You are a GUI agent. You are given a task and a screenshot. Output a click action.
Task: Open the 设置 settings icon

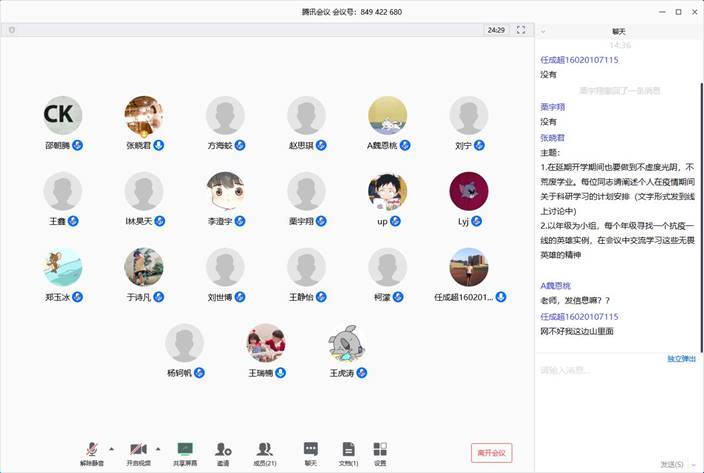point(380,451)
